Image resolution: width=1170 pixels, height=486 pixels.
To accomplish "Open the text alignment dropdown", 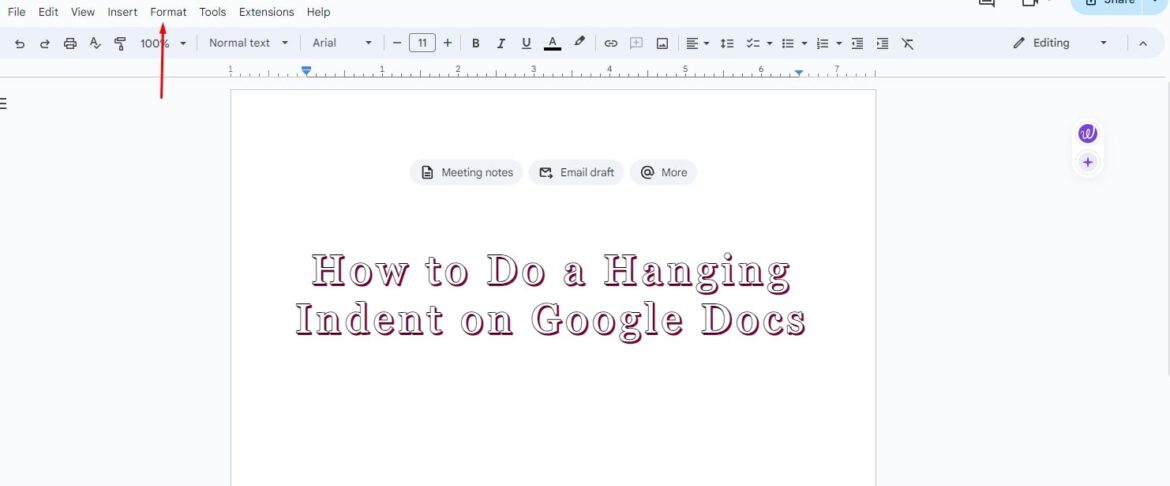I will (698, 43).
